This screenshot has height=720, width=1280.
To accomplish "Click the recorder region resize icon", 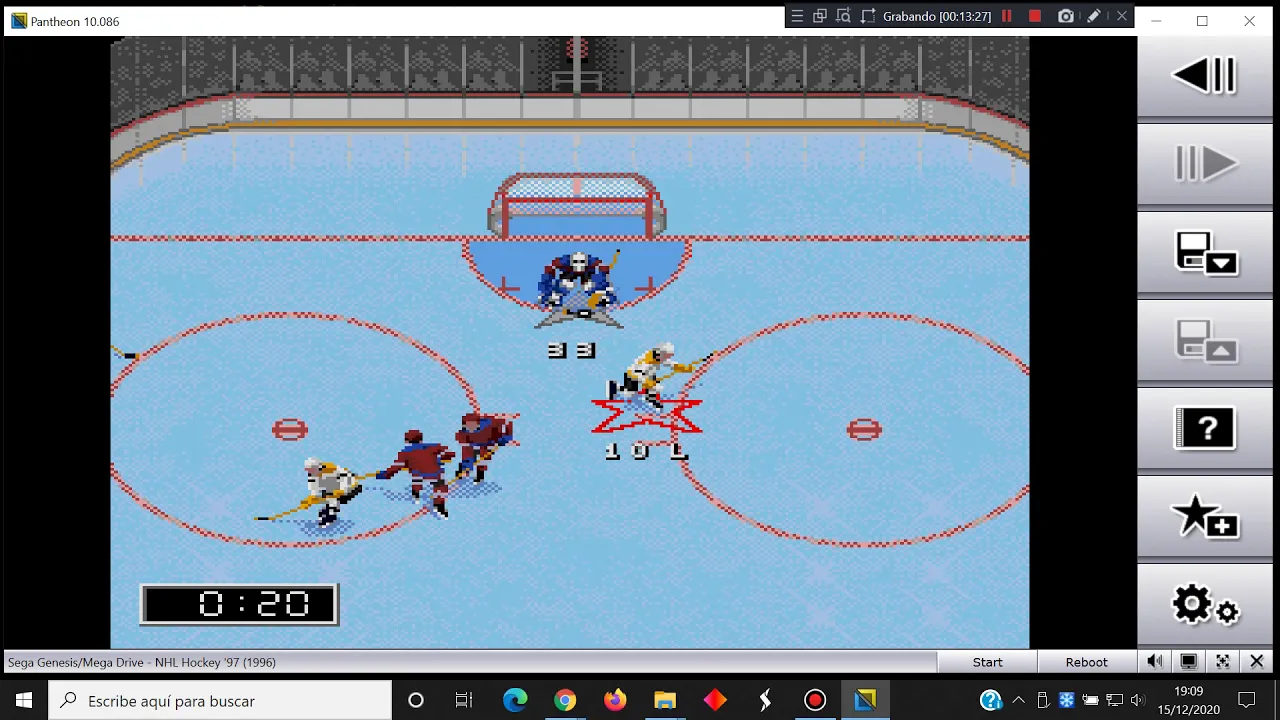I will point(867,16).
